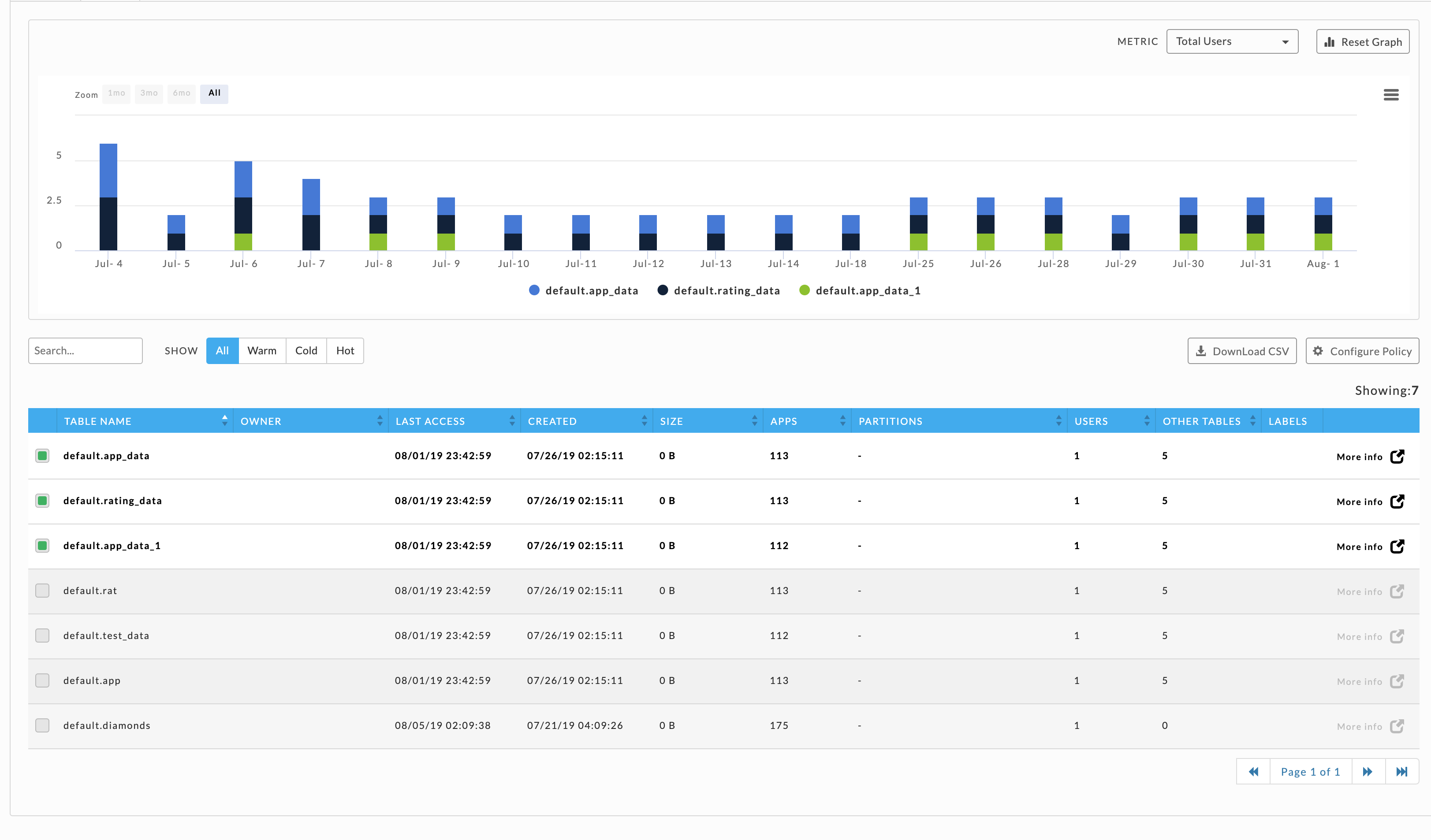Go to the previous page arrow
Screen dimensions: 1431x840
[1253, 771]
